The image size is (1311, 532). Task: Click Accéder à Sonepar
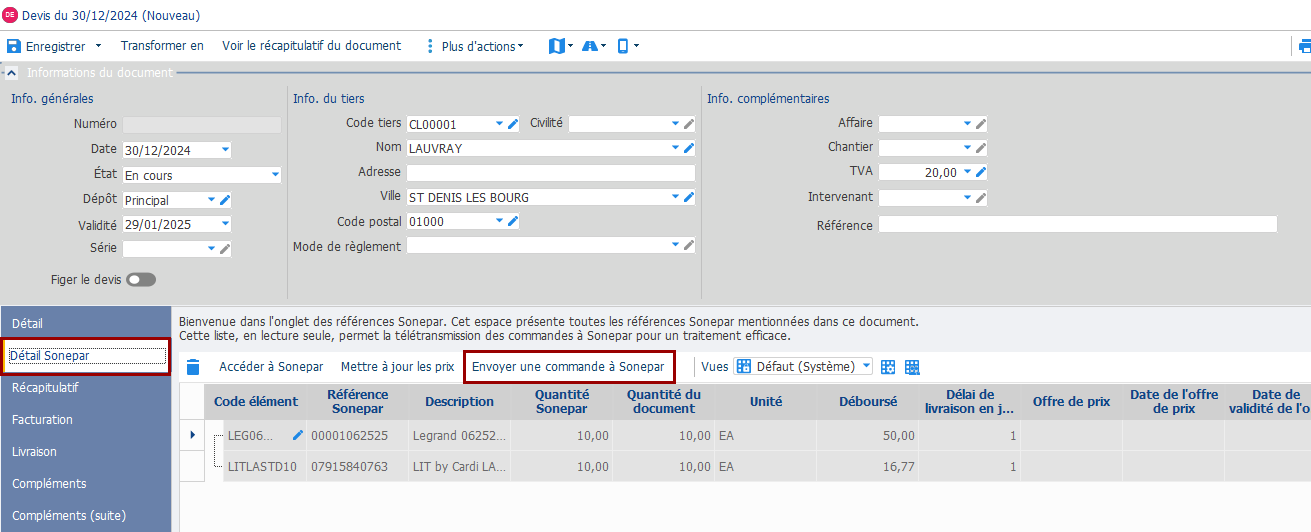pyautogui.click(x=271, y=367)
